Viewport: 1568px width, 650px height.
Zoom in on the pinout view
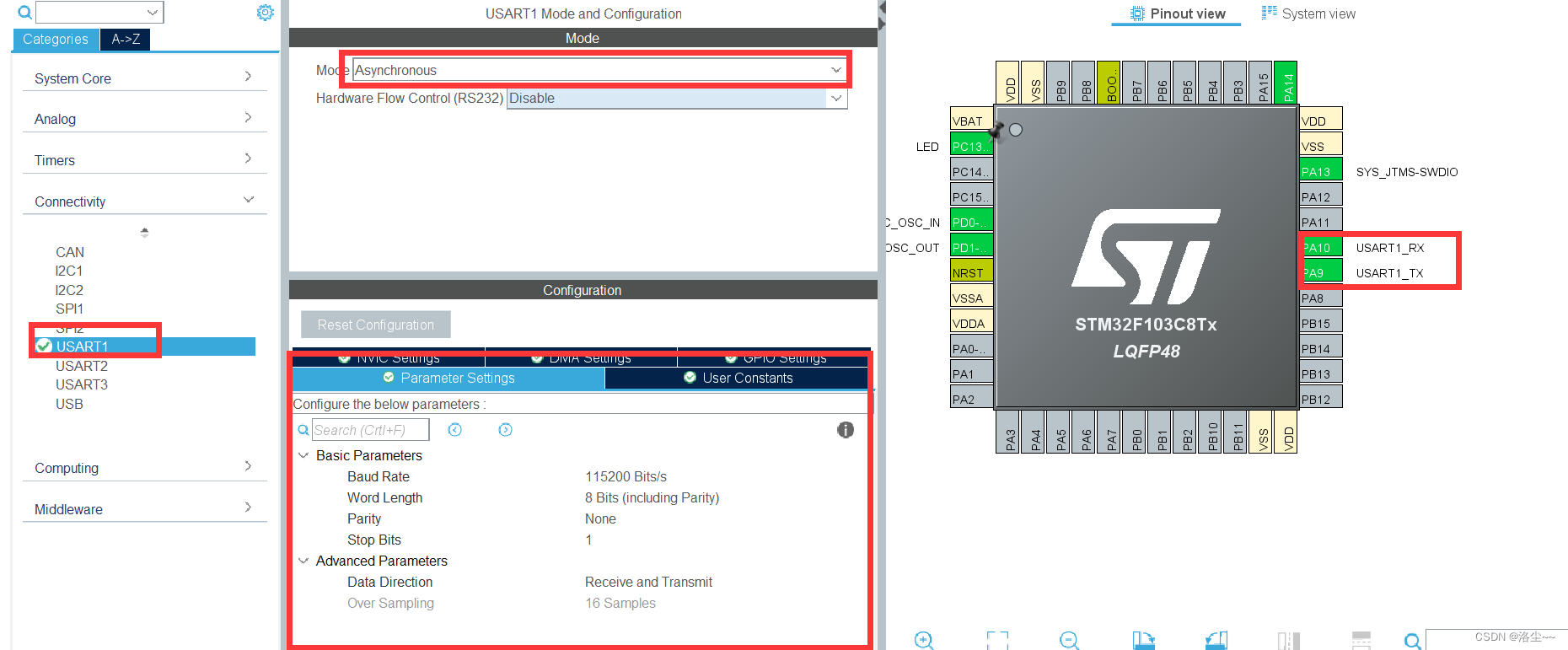[924, 640]
